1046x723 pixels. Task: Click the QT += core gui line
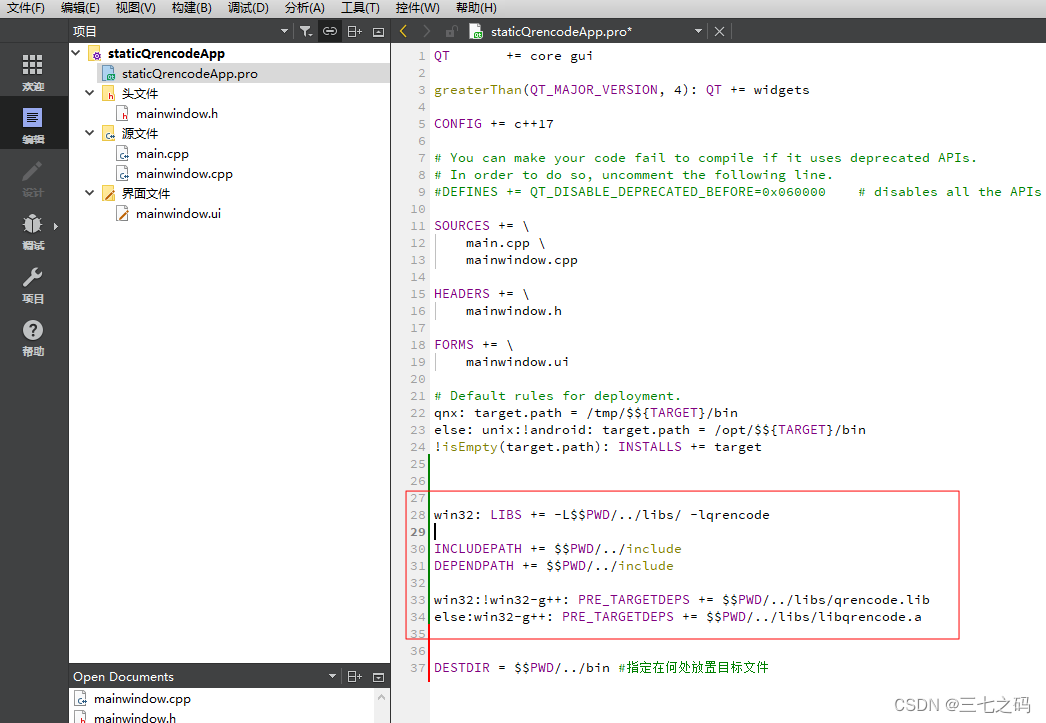pos(513,56)
